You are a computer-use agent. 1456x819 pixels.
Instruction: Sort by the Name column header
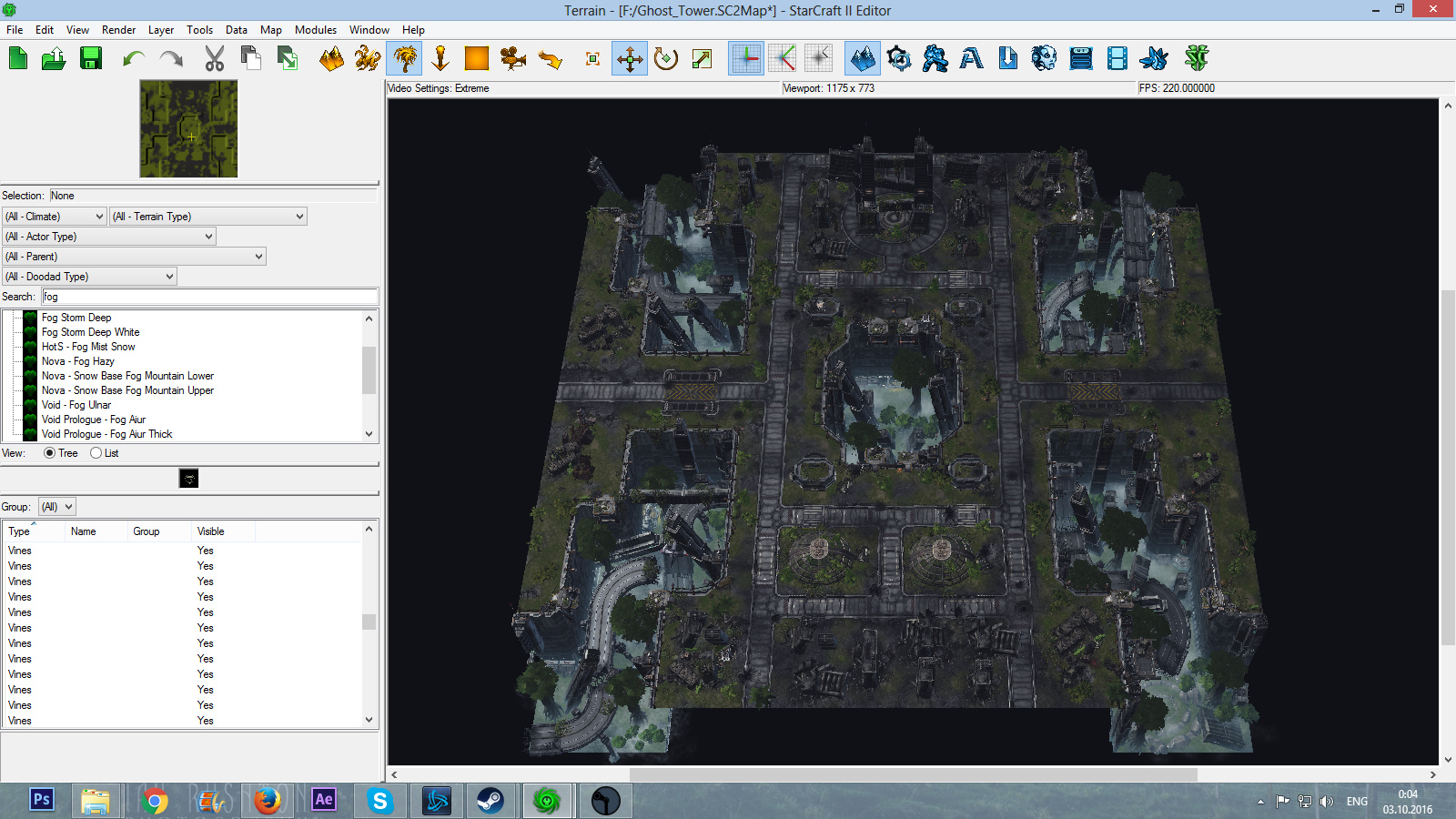(x=96, y=531)
